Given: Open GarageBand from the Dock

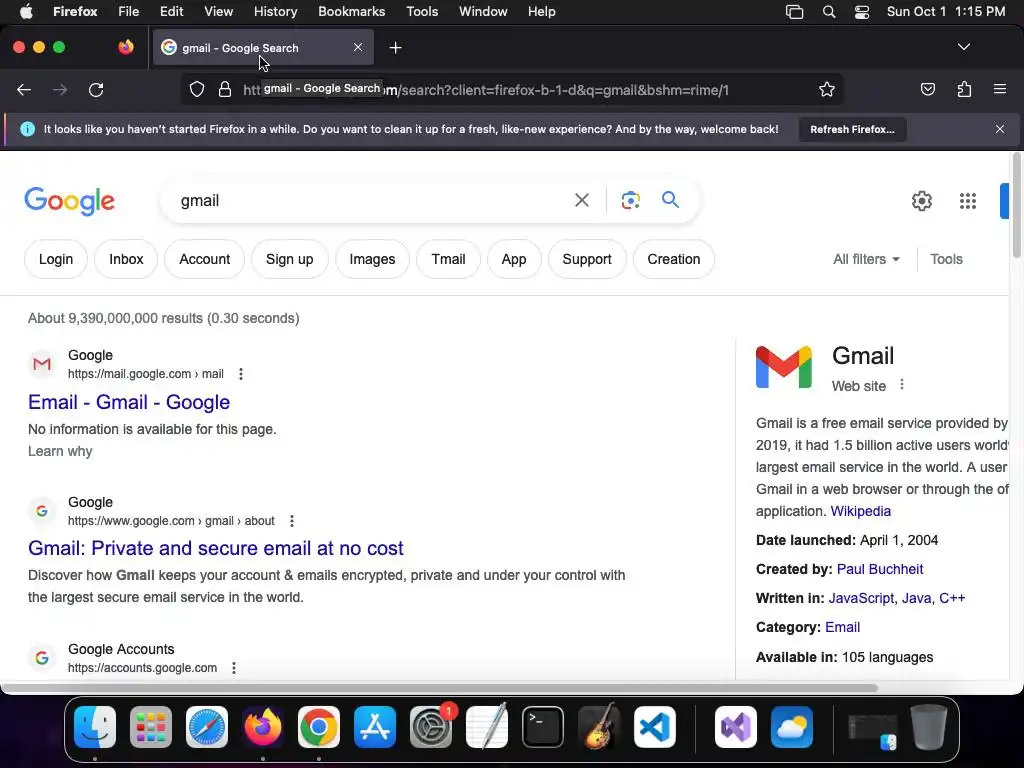Looking at the screenshot, I should (599, 727).
